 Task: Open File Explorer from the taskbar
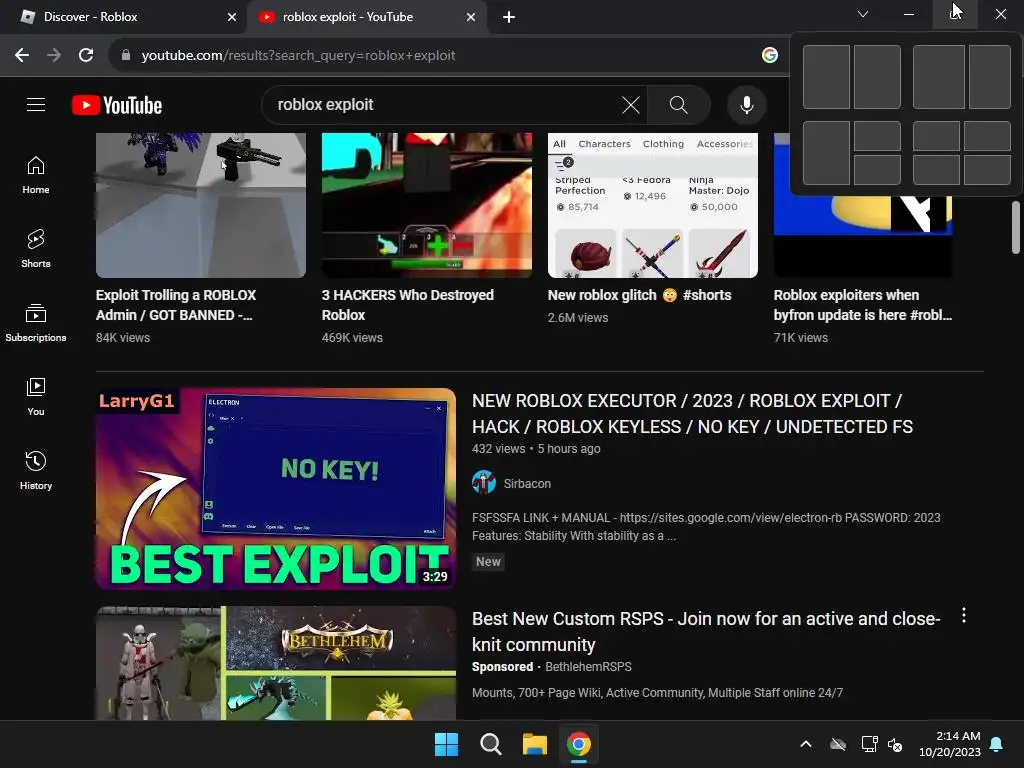coord(534,744)
